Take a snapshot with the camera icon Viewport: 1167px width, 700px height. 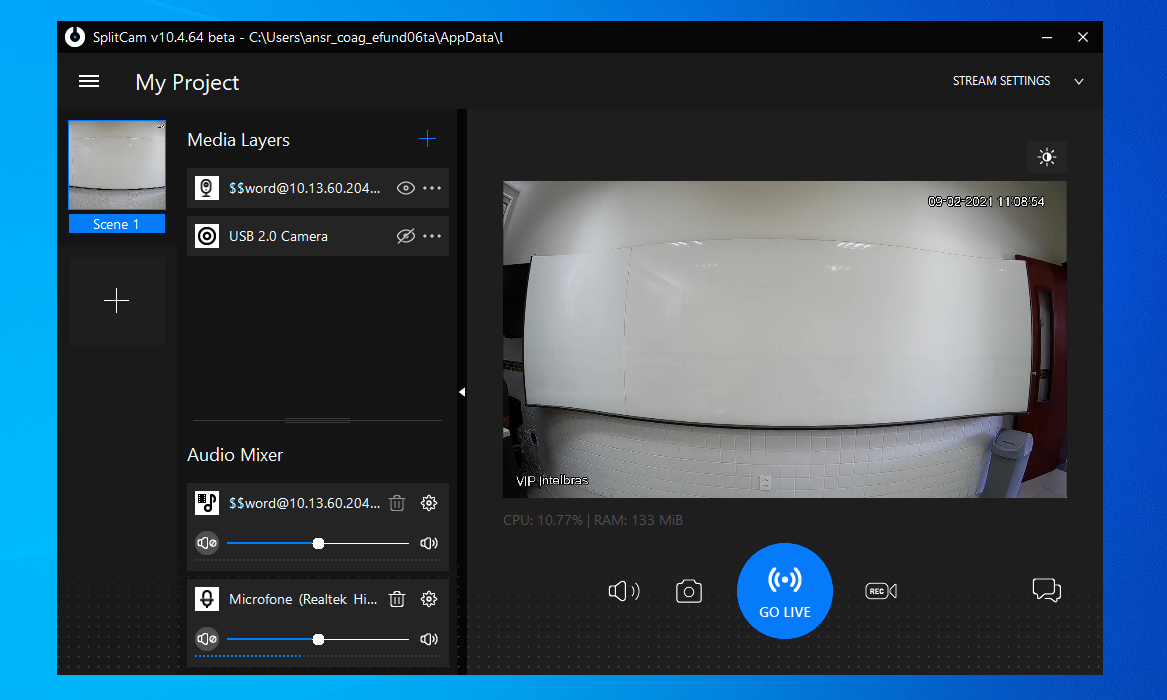coord(689,591)
